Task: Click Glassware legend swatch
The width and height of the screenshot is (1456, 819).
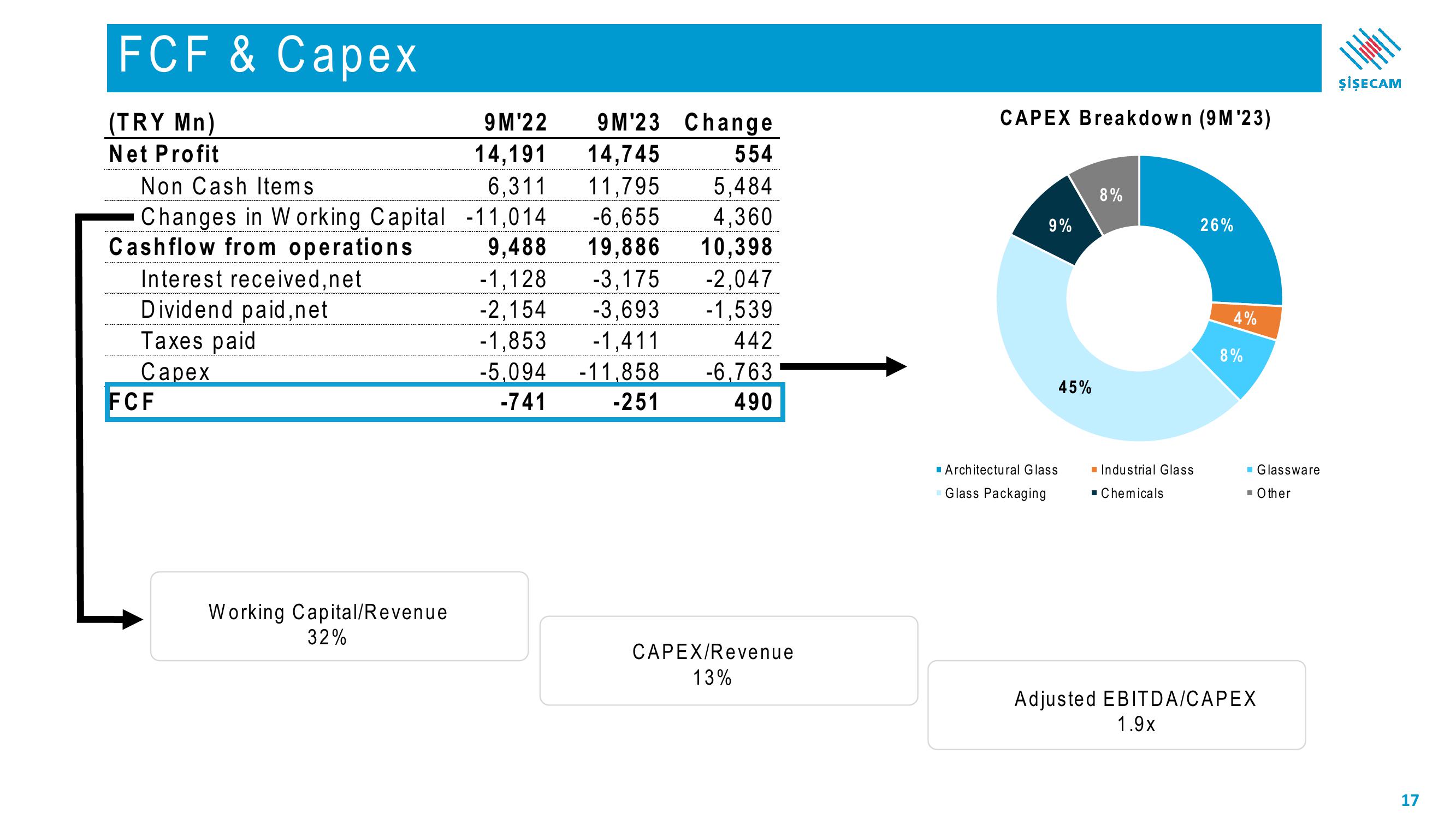Action: click(1250, 470)
